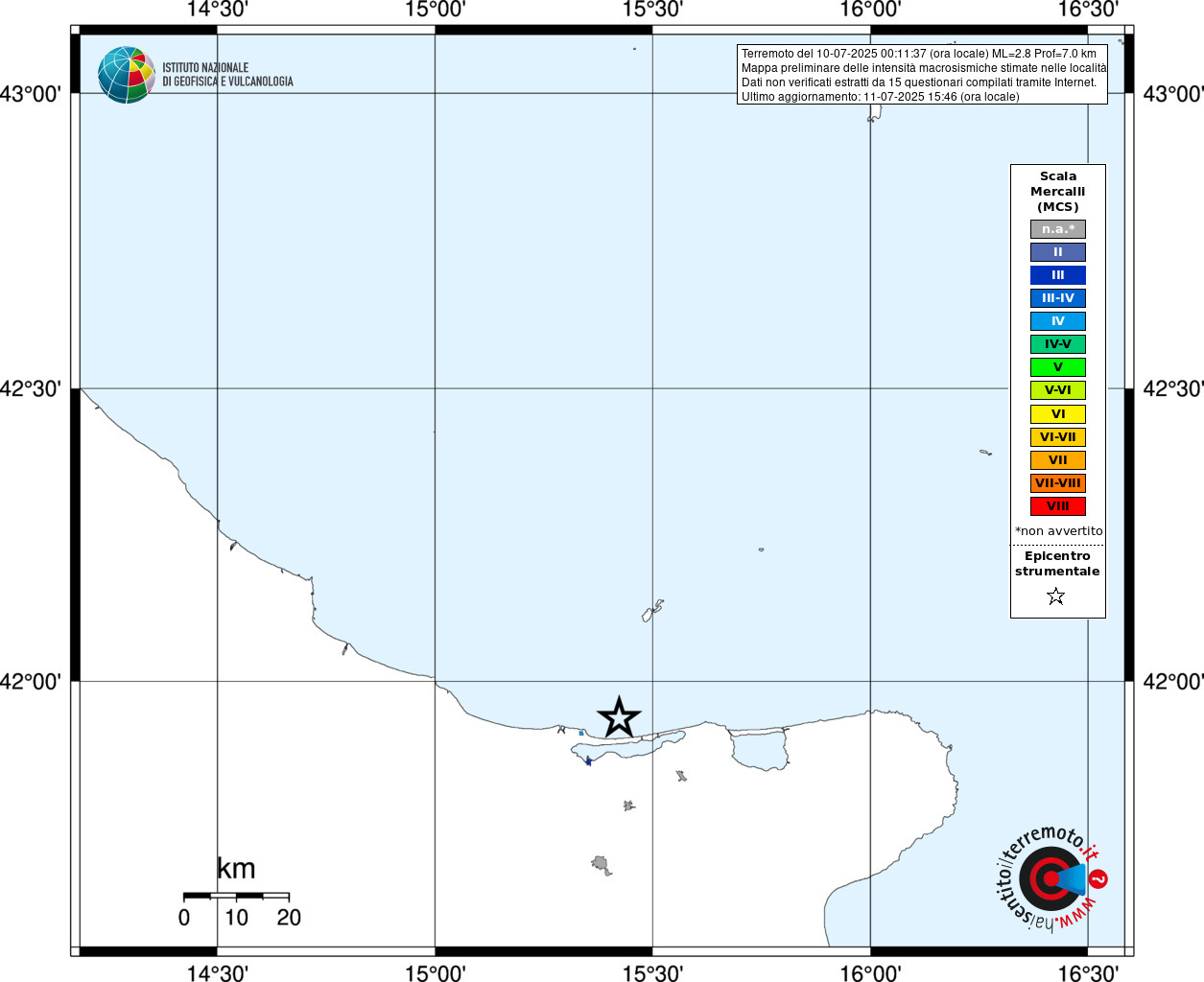Select the II intensity legend swatch
The image size is (1204, 982).
tap(1058, 252)
